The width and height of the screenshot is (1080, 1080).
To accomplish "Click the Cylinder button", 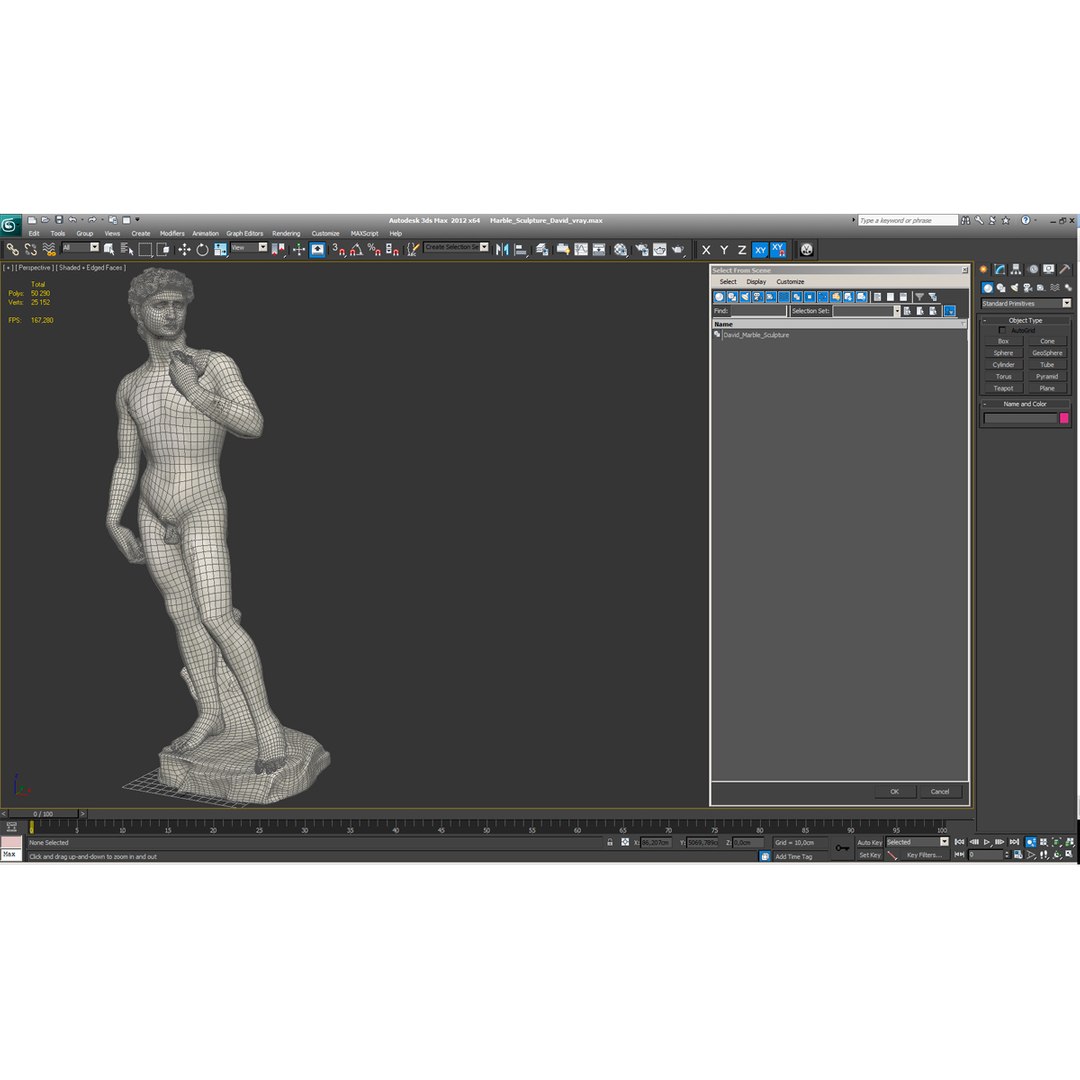I will pyautogui.click(x=1003, y=365).
